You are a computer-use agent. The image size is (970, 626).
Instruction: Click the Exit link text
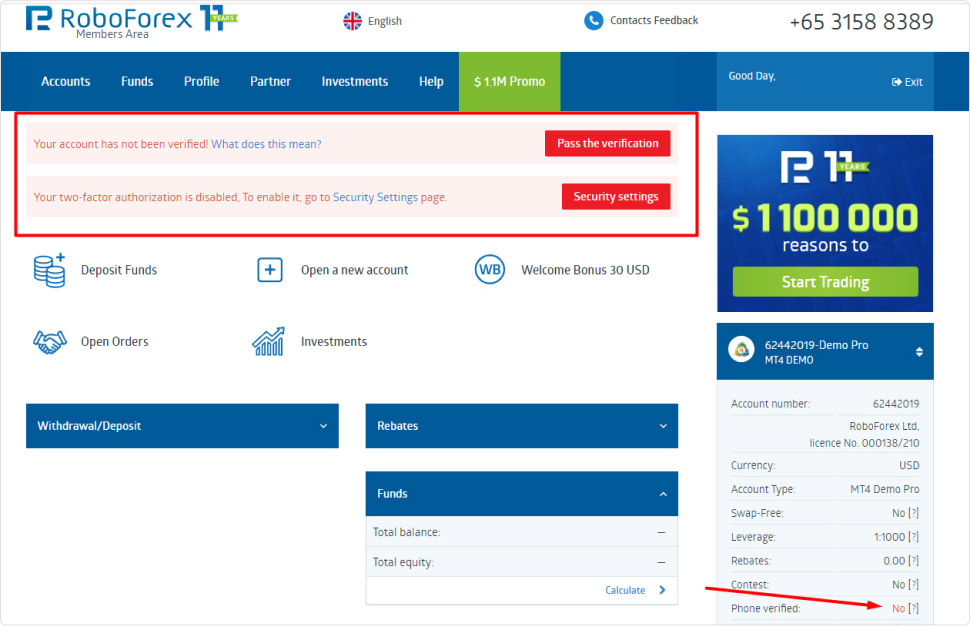coord(914,82)
